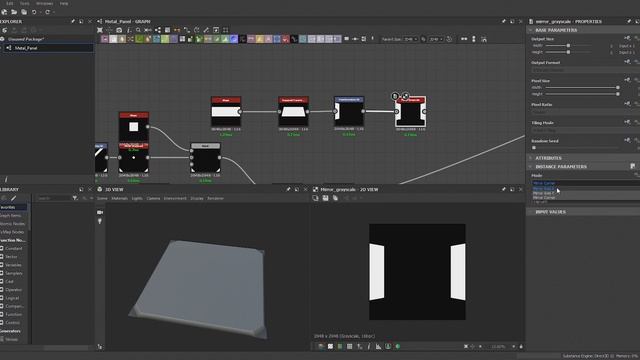Open the Windows menu
This screenshot has height=360, width=640.
coord(44,3)
